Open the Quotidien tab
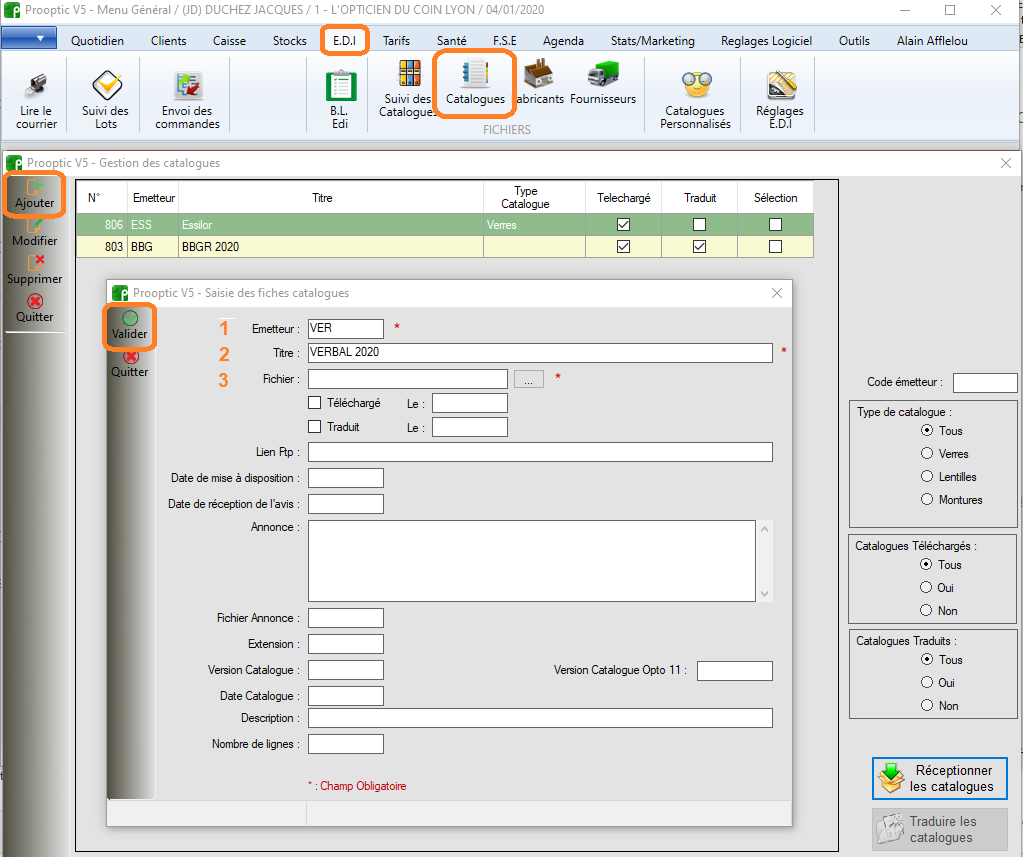Screen dimensions: 1023x857 click(97, 40)
